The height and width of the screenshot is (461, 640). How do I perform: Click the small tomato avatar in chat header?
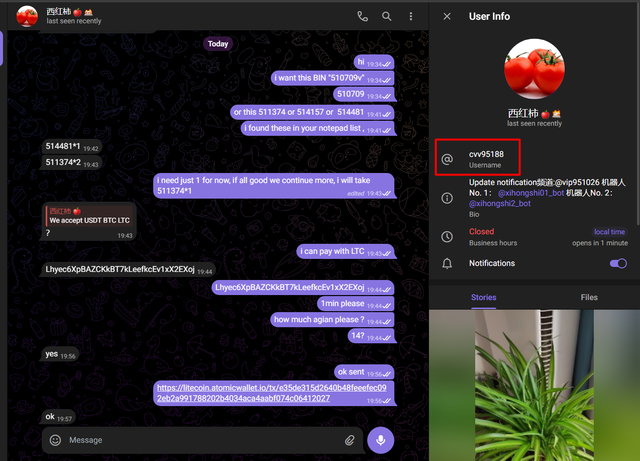point(27,16)
